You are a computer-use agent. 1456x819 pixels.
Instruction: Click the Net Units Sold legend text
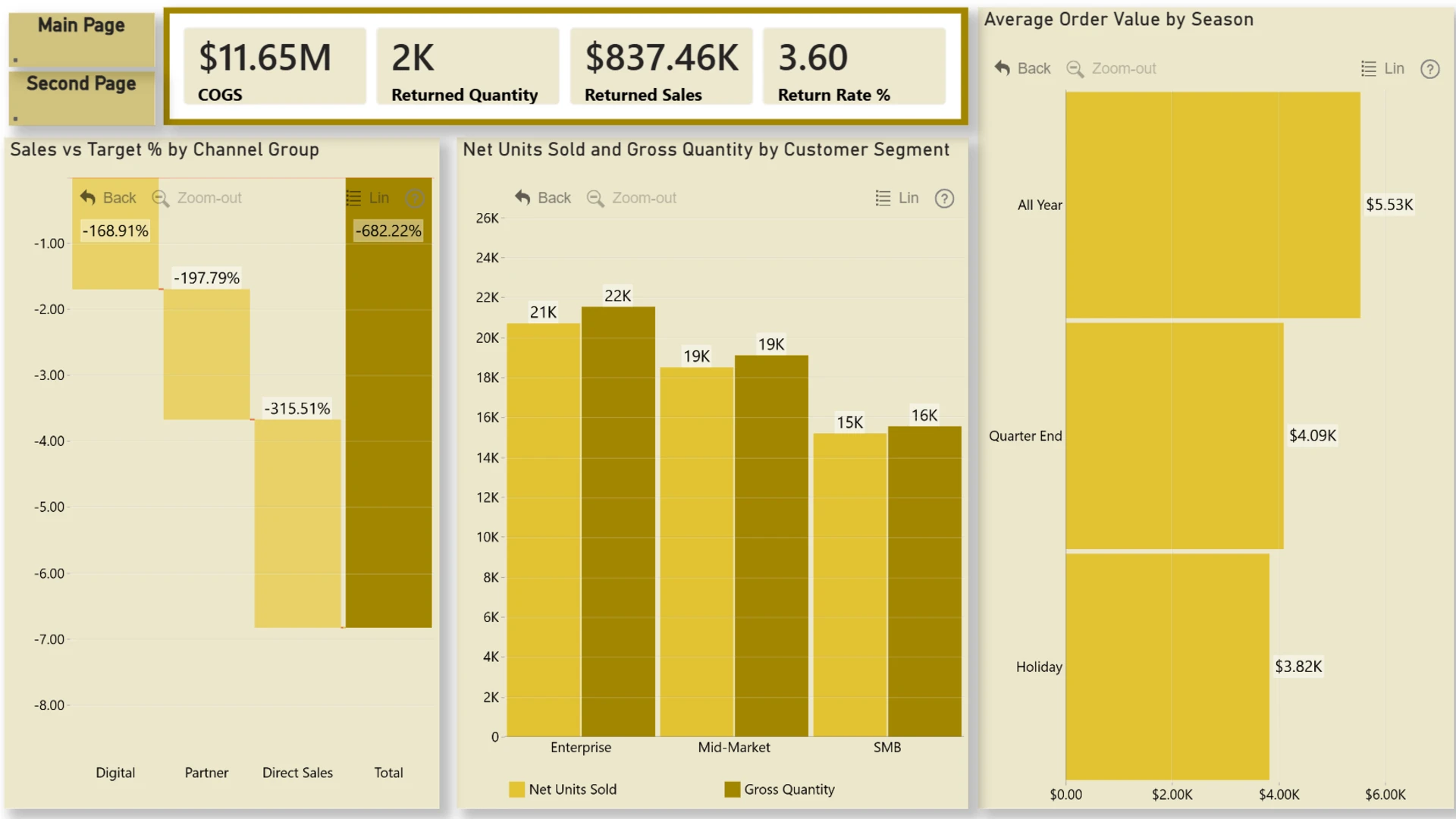click(x=573, y=789)
